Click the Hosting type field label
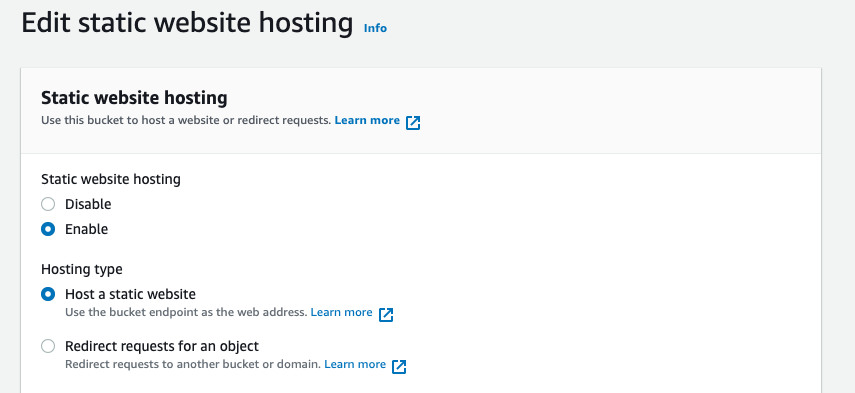This screenshot has width=855, height=393. (x=82, y=269)
